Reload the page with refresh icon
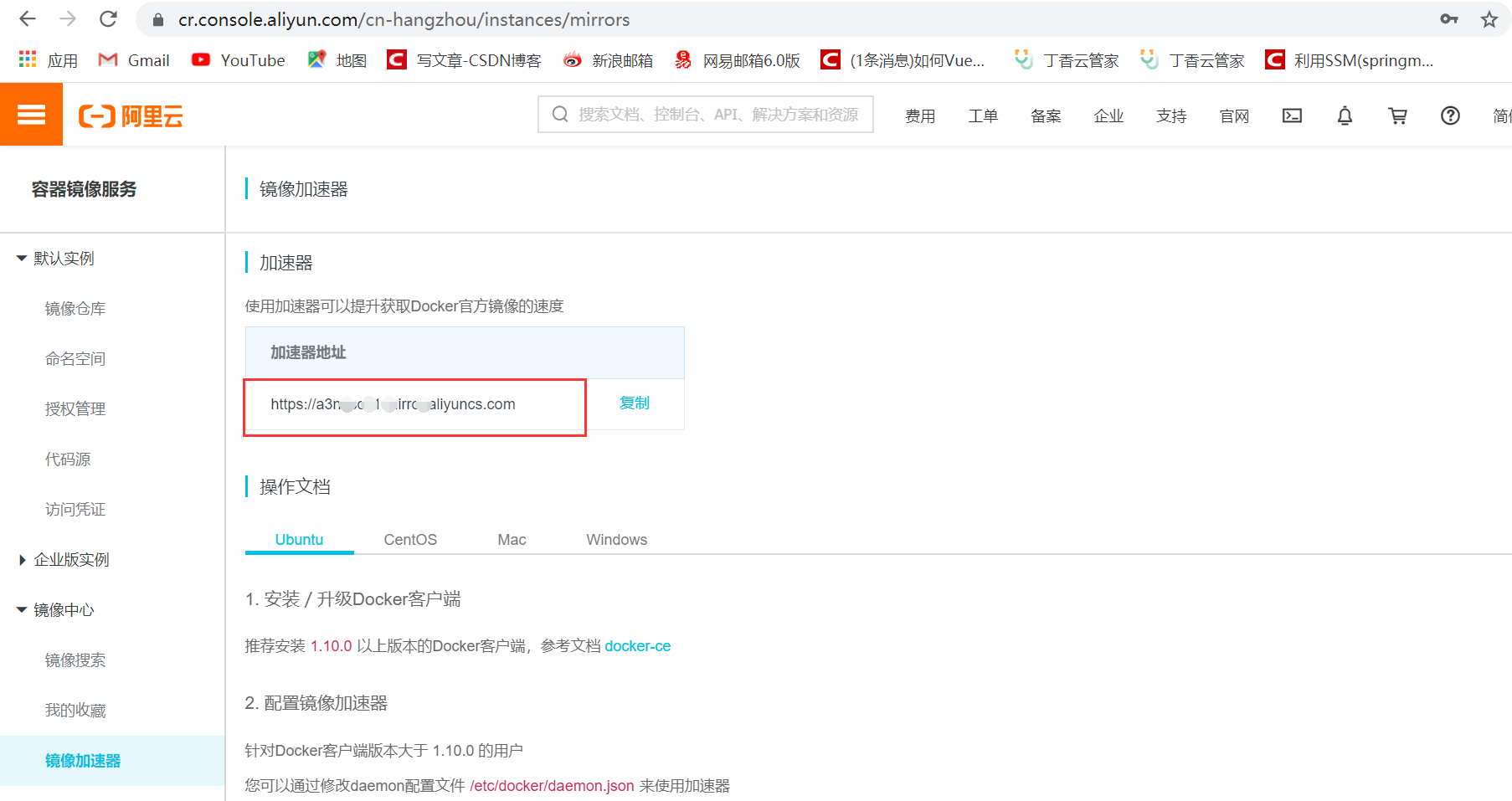 pos(108,18)
